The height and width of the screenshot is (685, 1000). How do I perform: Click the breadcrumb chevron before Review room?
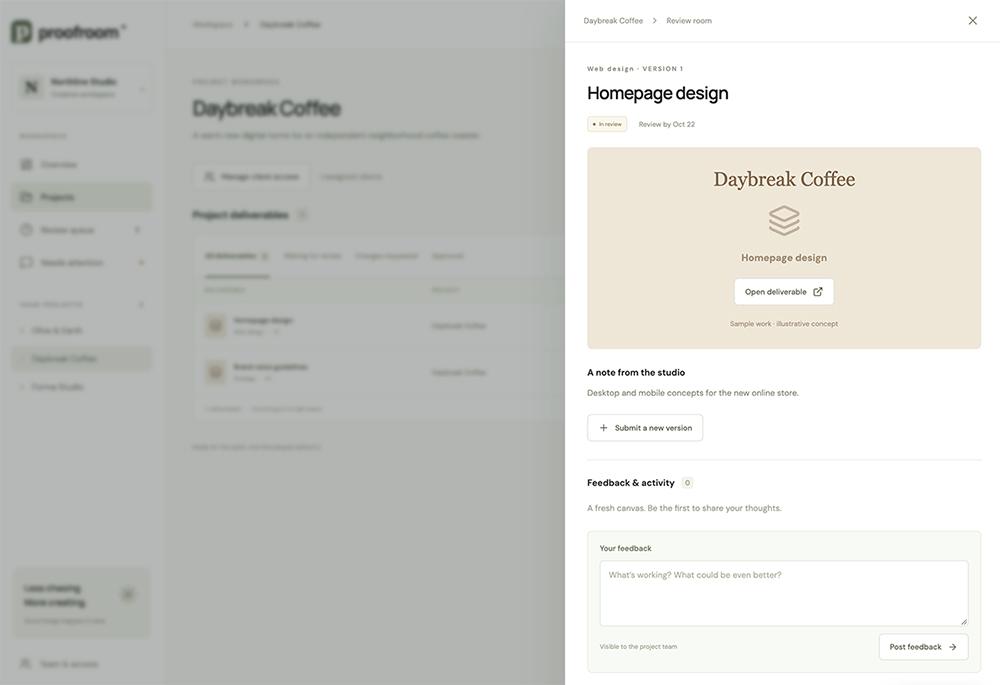pos(654,21)
